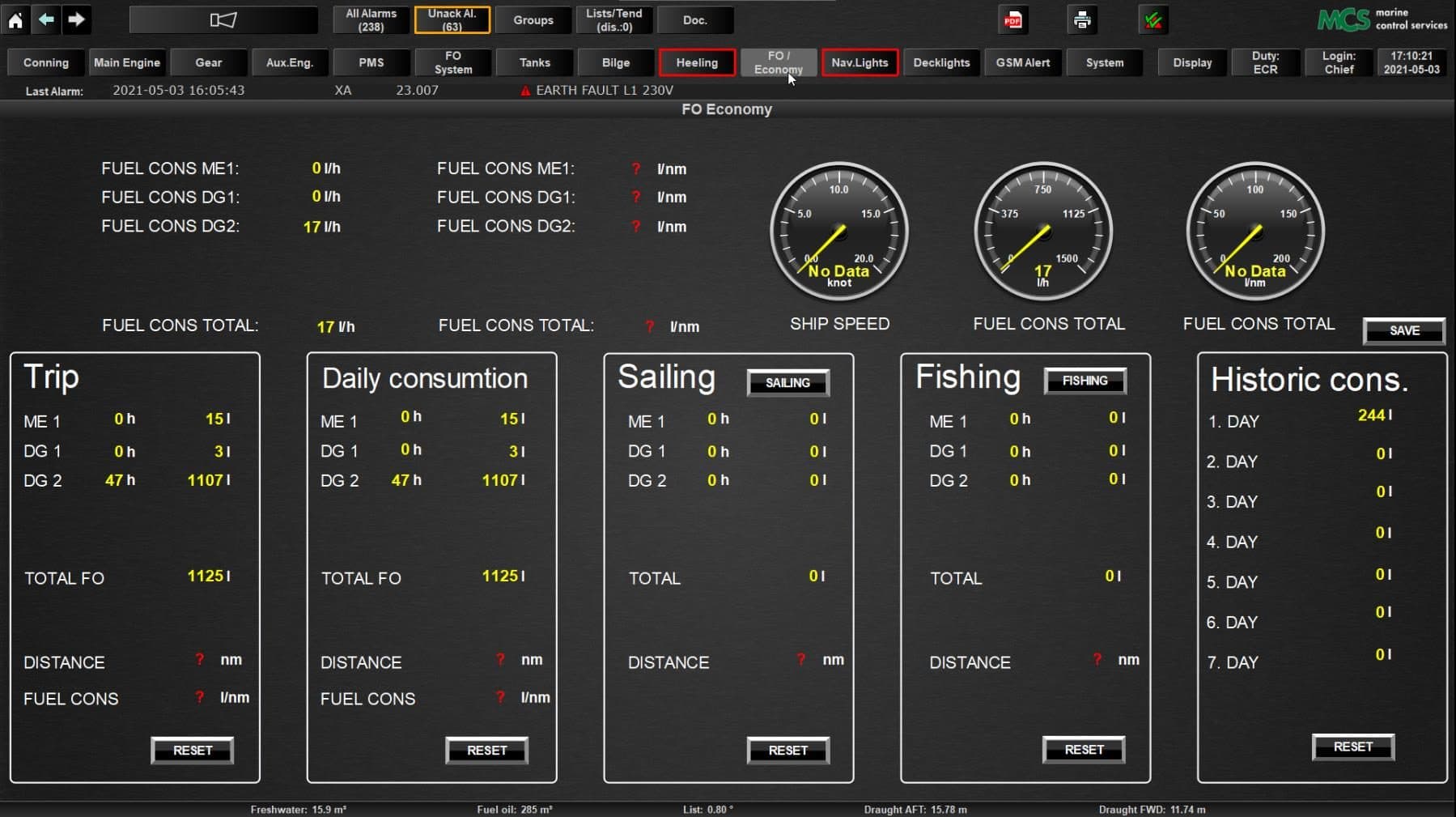Reset the Trip panel
Image resolution: width=1456 pixels, height=817 pixels.
[193, 751]
